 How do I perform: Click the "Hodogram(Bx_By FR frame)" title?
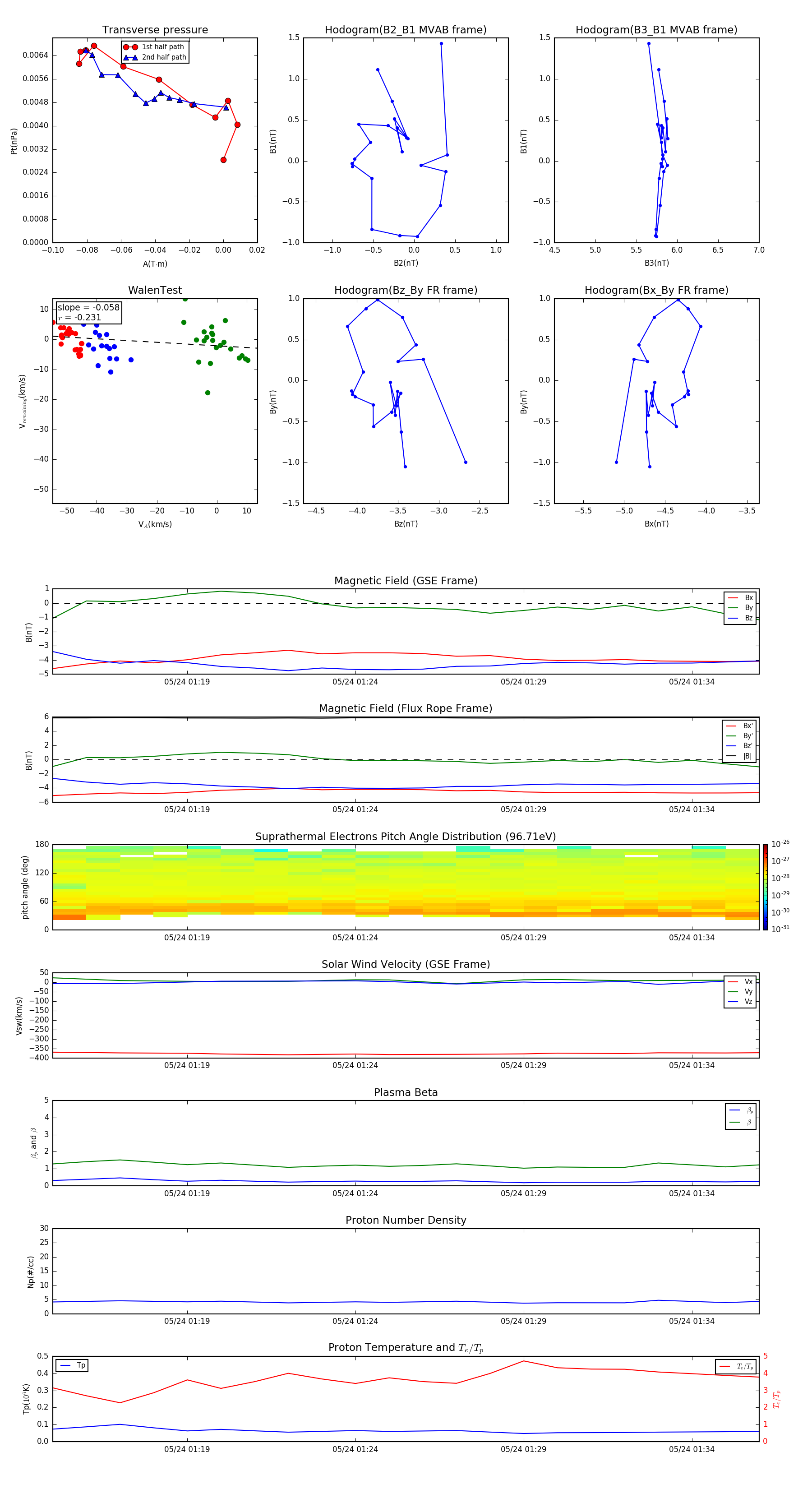pos(656,290)
